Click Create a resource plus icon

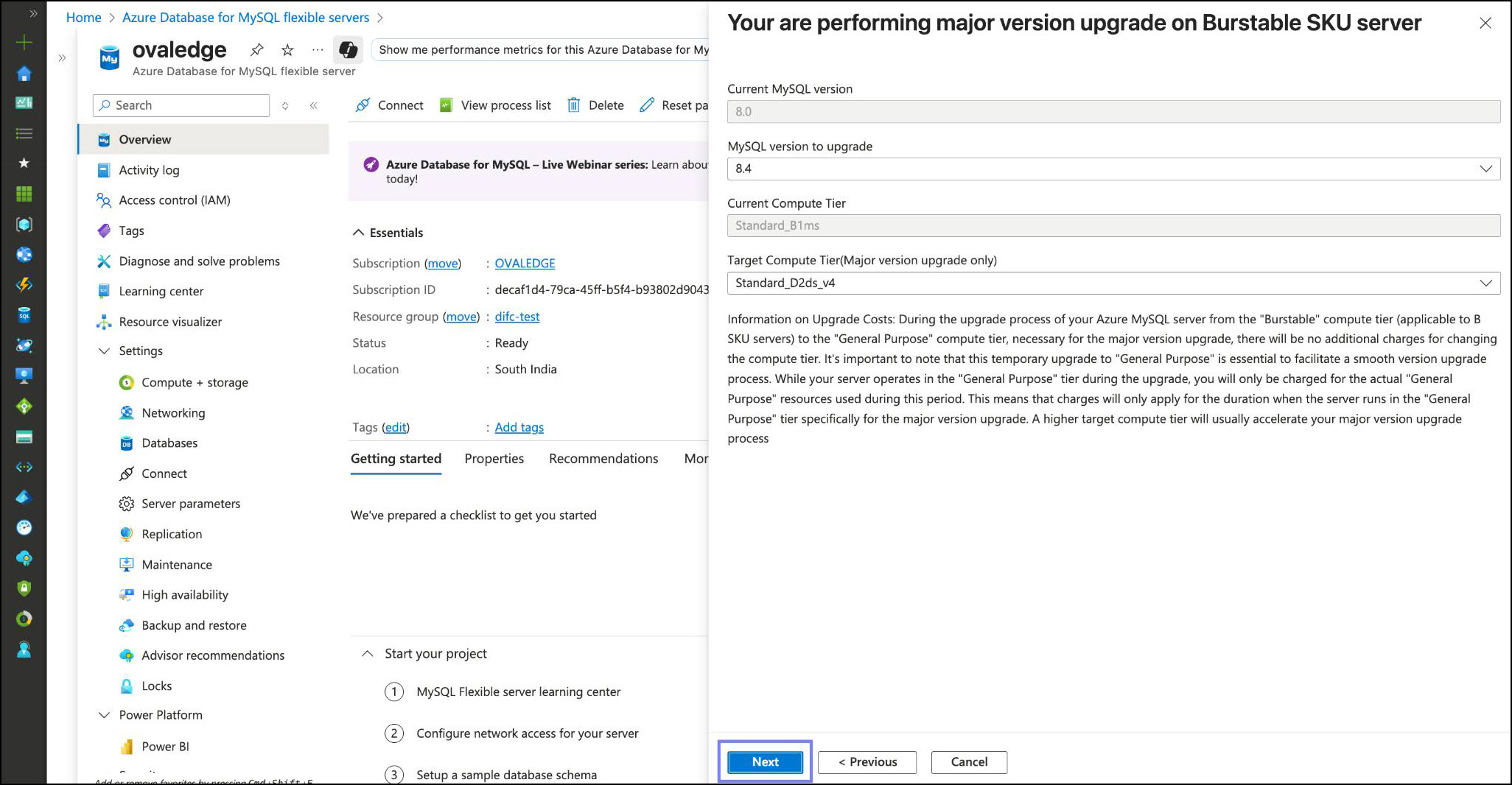click(x=24, y=43)
